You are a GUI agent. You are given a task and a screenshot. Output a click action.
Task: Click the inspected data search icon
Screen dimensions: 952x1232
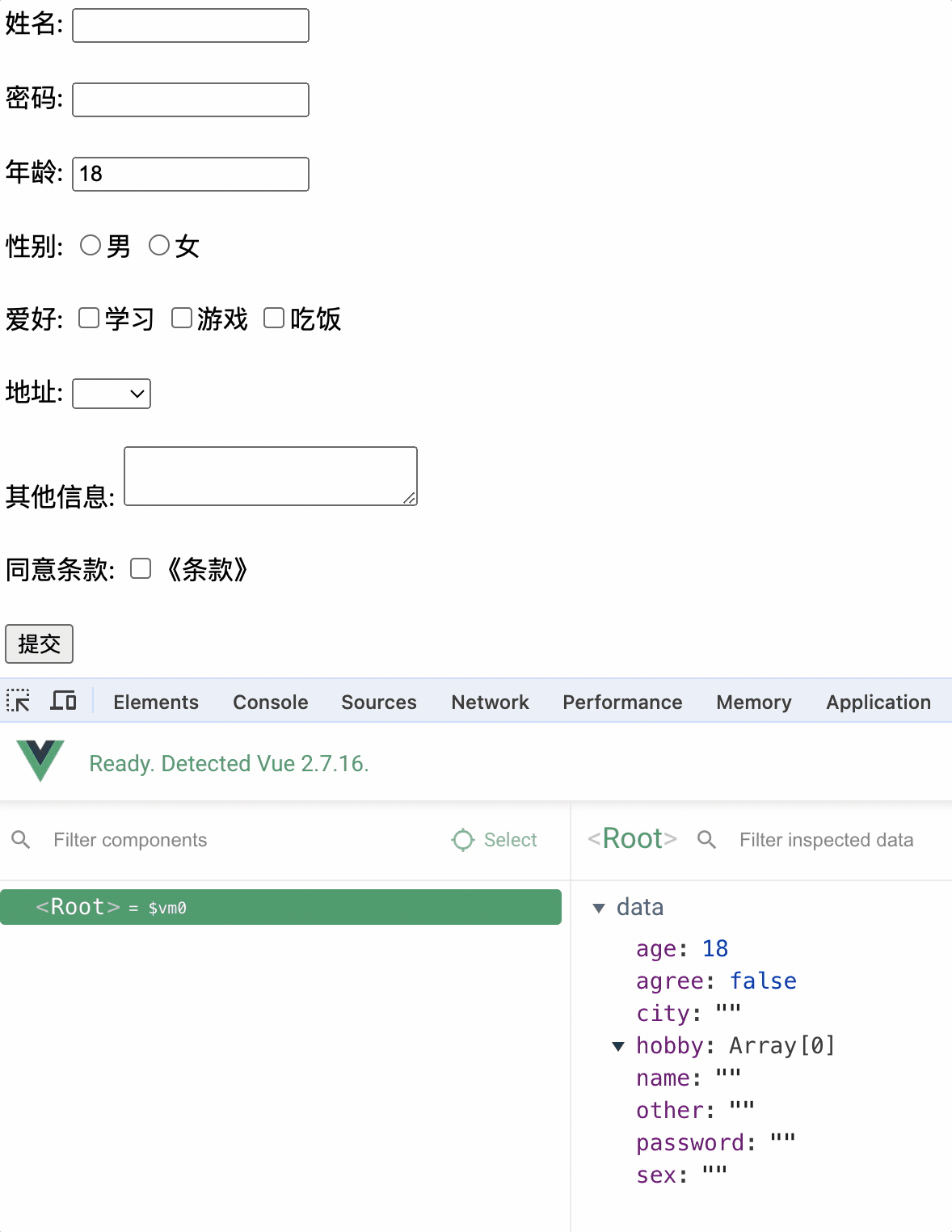(706, 840)
